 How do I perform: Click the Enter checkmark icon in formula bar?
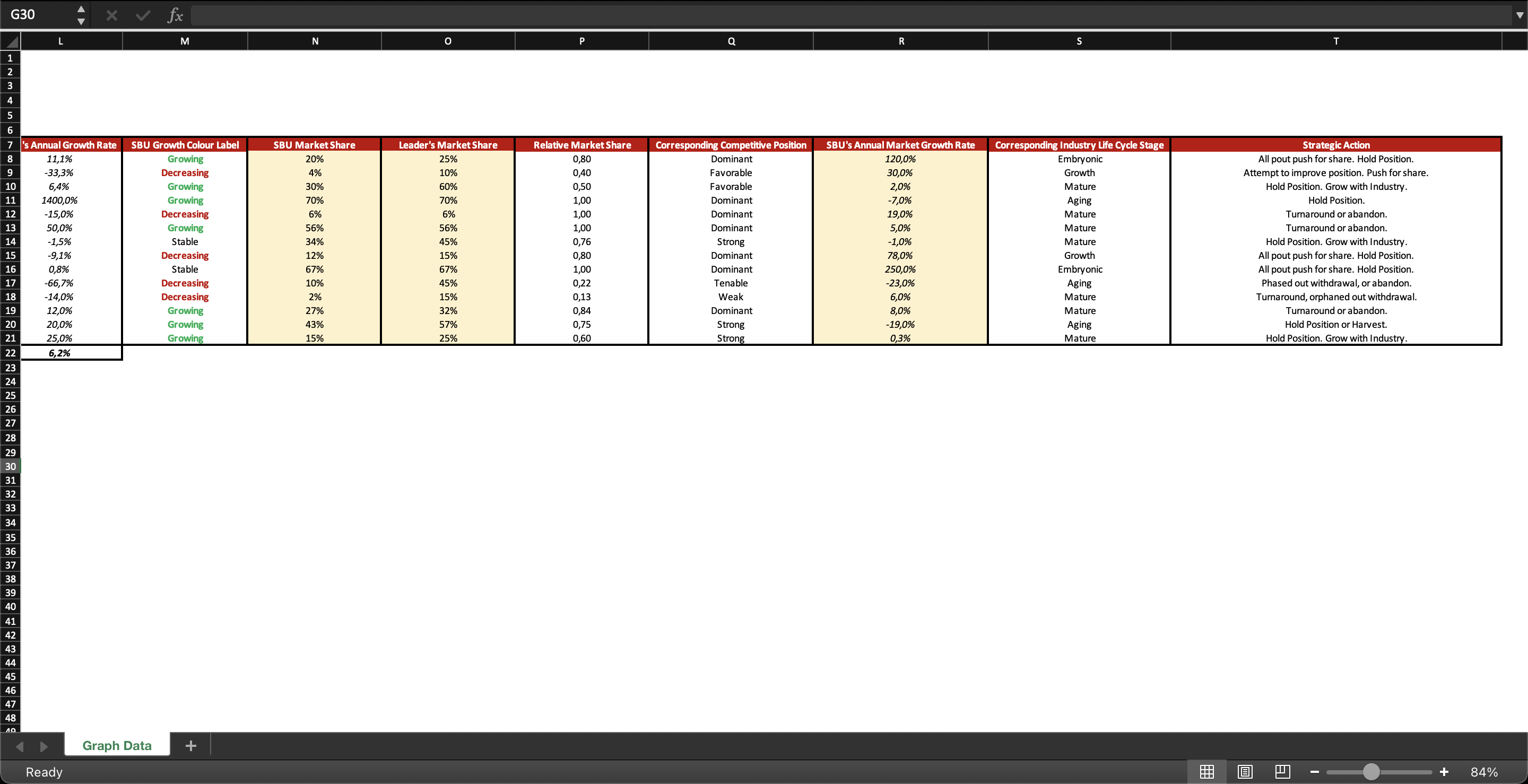click(143, 15)
